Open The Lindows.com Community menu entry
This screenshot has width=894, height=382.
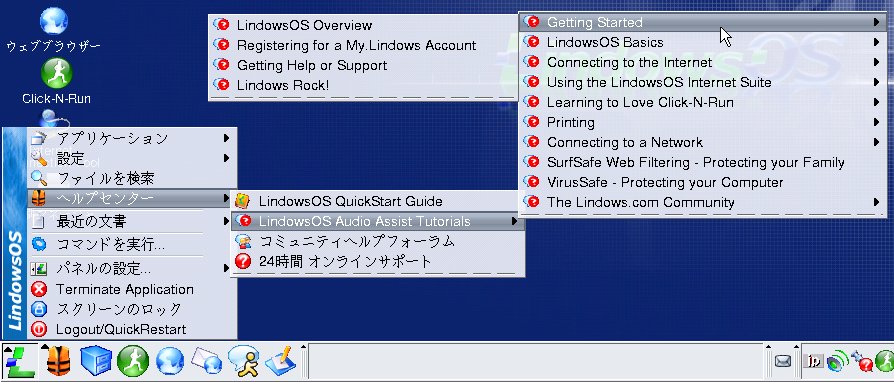pos(702,202)
